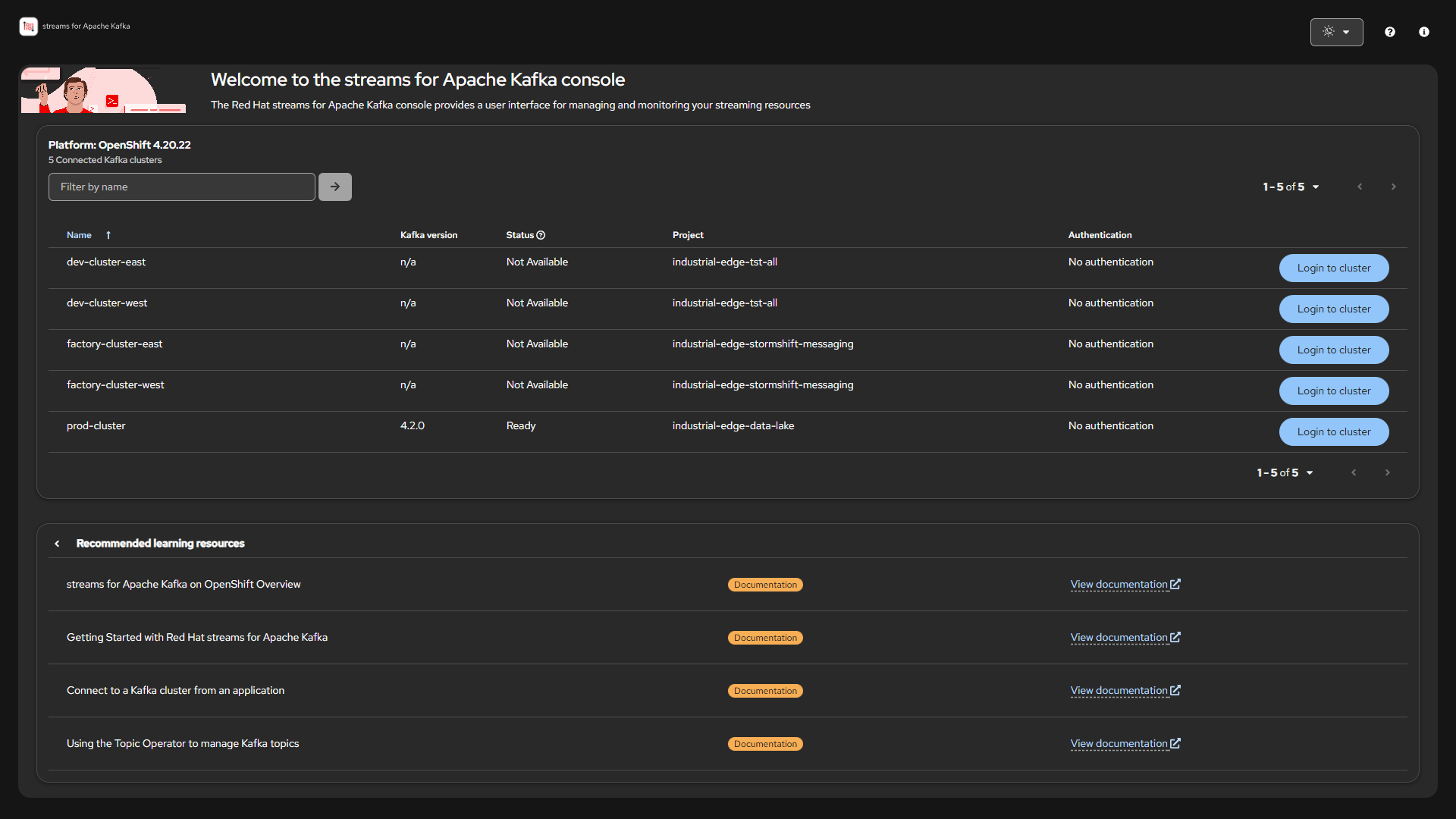Open the top 1-5 of 5 pagination dropdown
Image resolution: width=1456 pixels, height=819 pixels.
[1291, 187]
